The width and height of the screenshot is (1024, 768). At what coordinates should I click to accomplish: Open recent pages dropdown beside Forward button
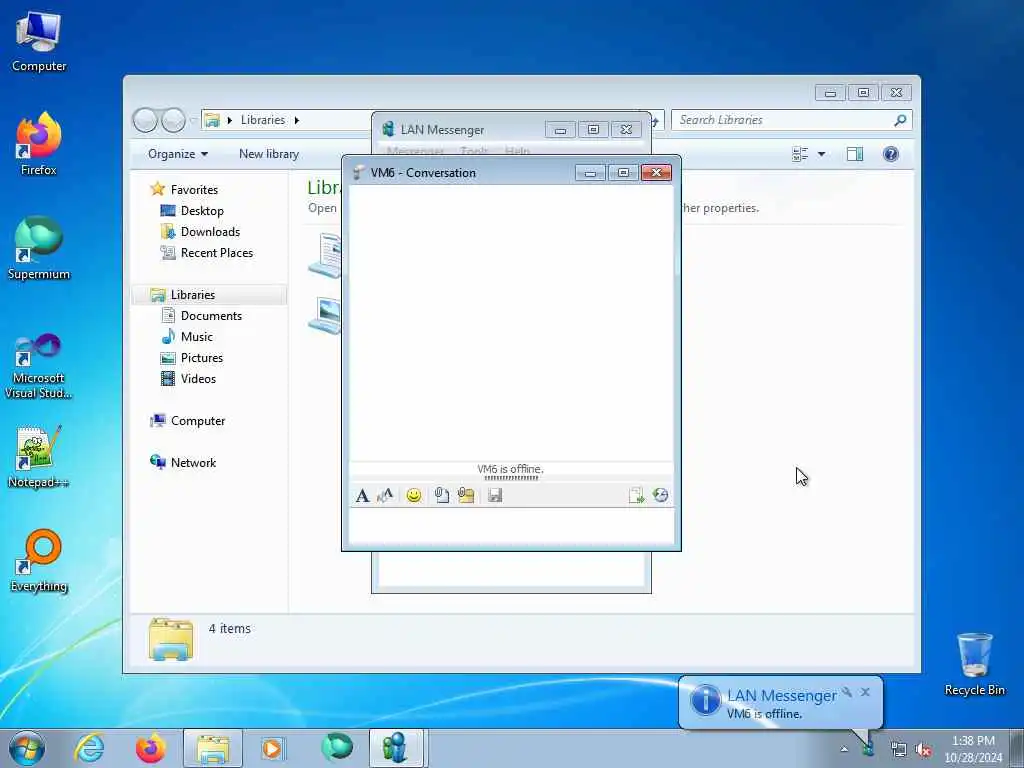pos(193,120)
